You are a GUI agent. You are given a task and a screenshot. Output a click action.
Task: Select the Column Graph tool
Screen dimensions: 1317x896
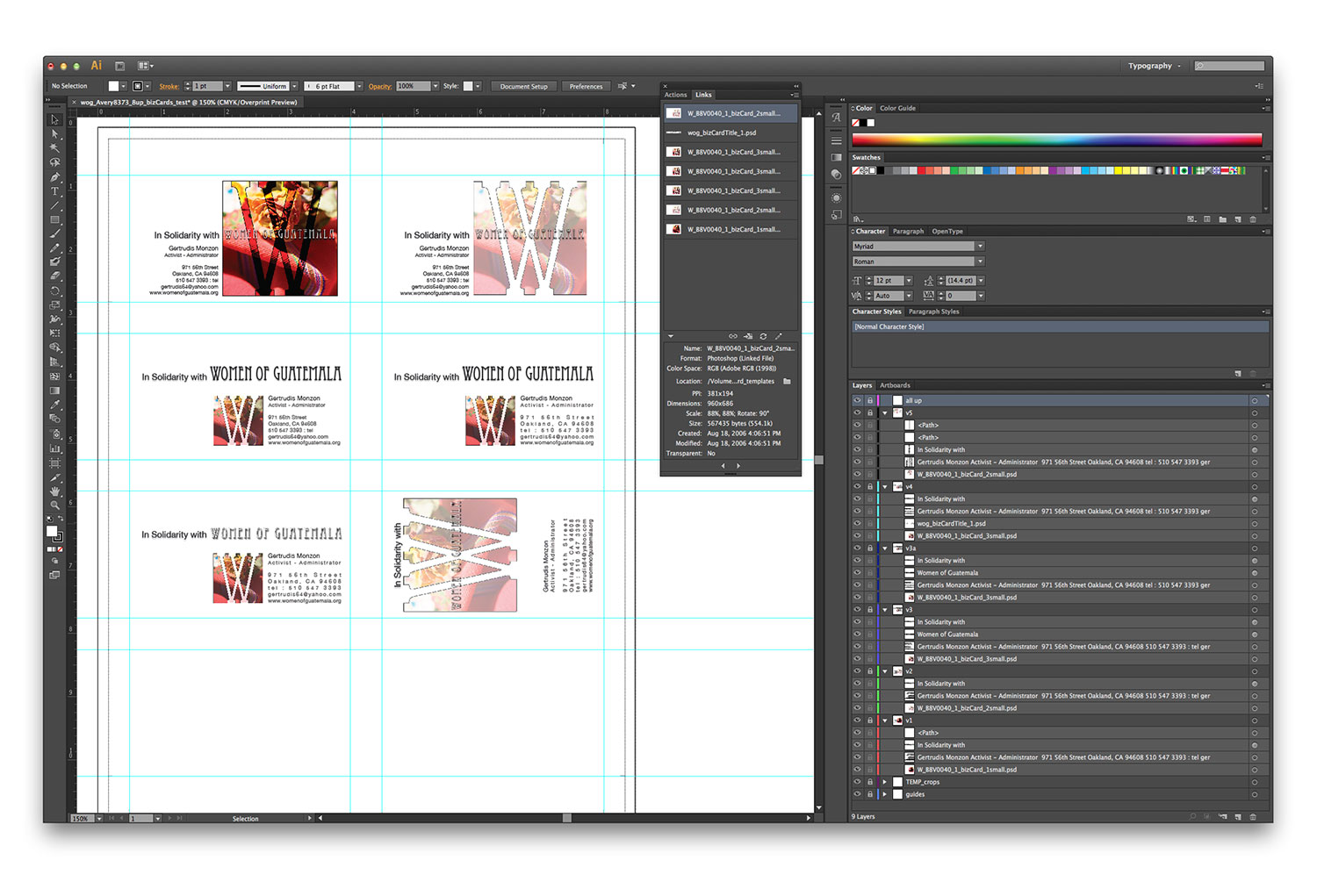[x=54, y=448]
